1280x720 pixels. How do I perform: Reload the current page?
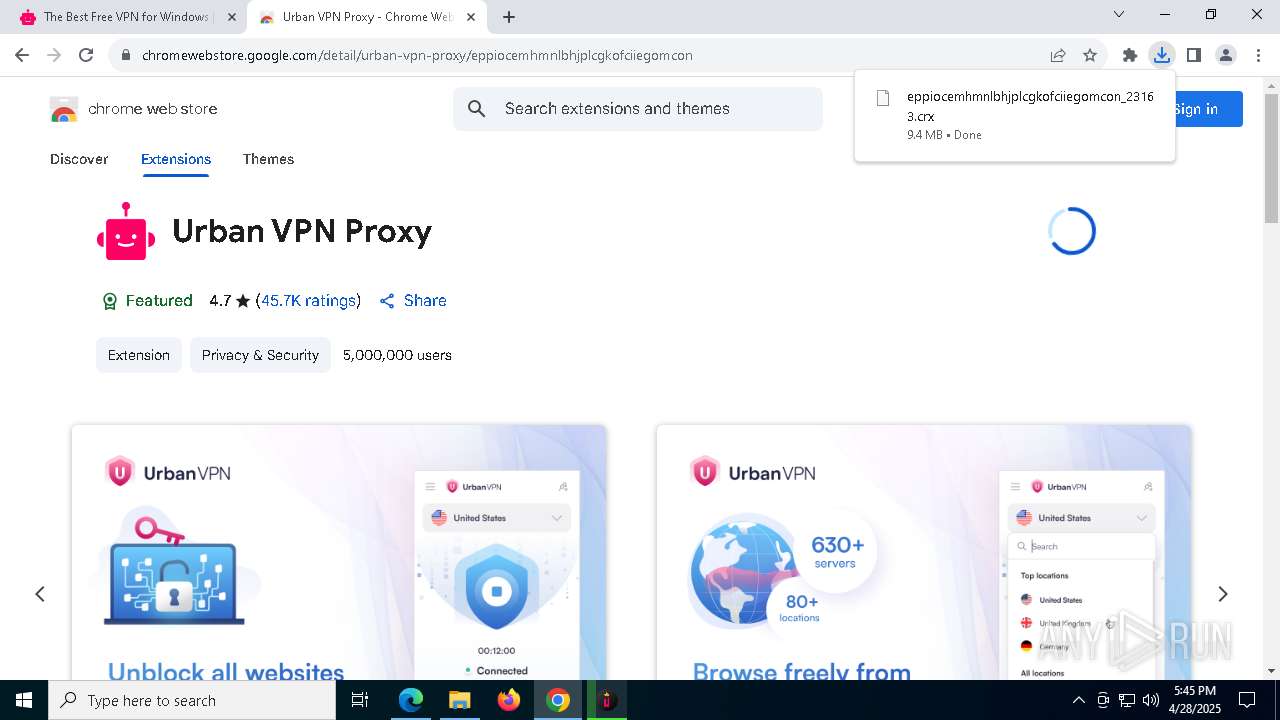pos(86,55)
